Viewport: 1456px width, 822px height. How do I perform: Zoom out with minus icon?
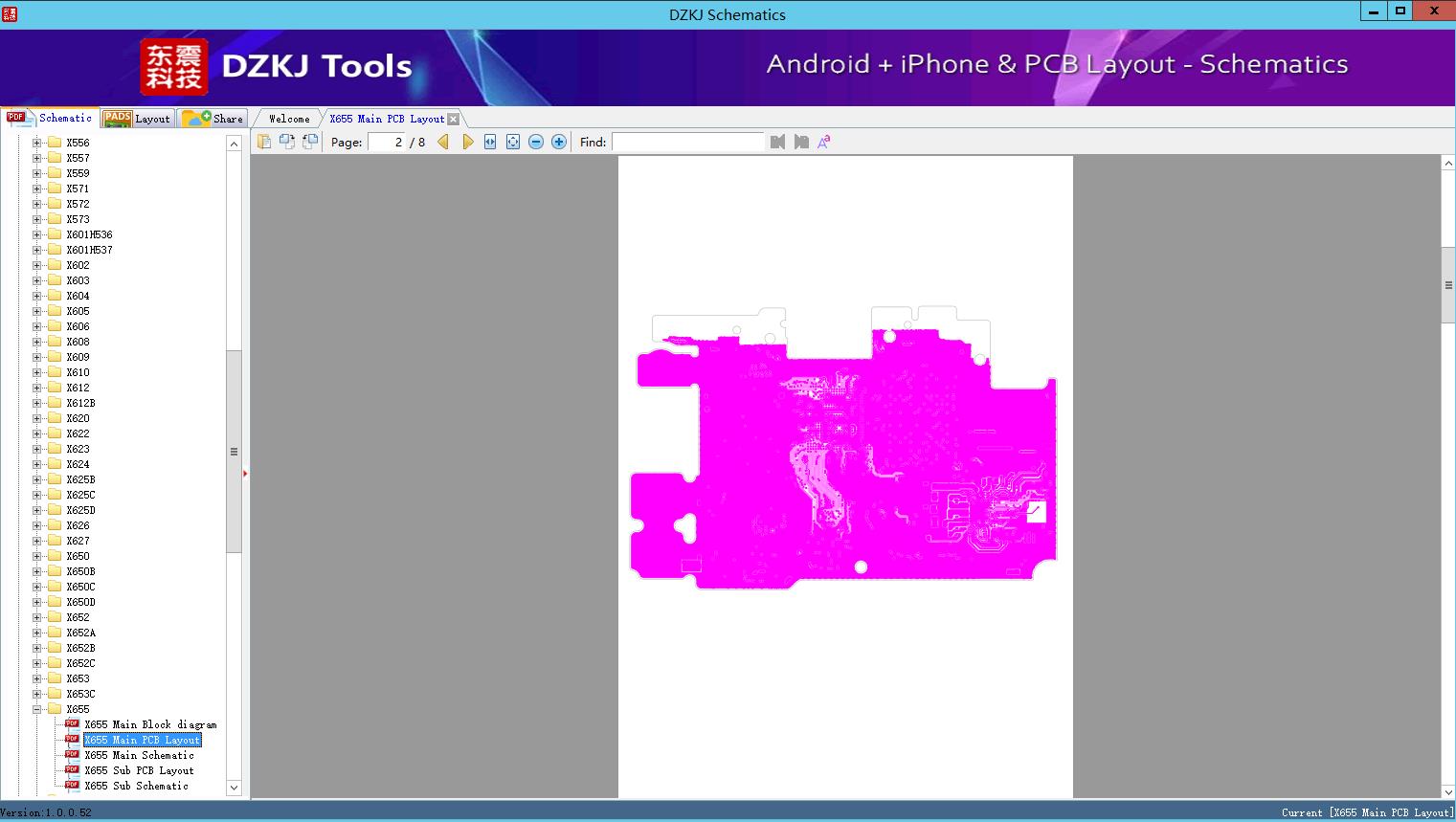[x=536, y=142]
